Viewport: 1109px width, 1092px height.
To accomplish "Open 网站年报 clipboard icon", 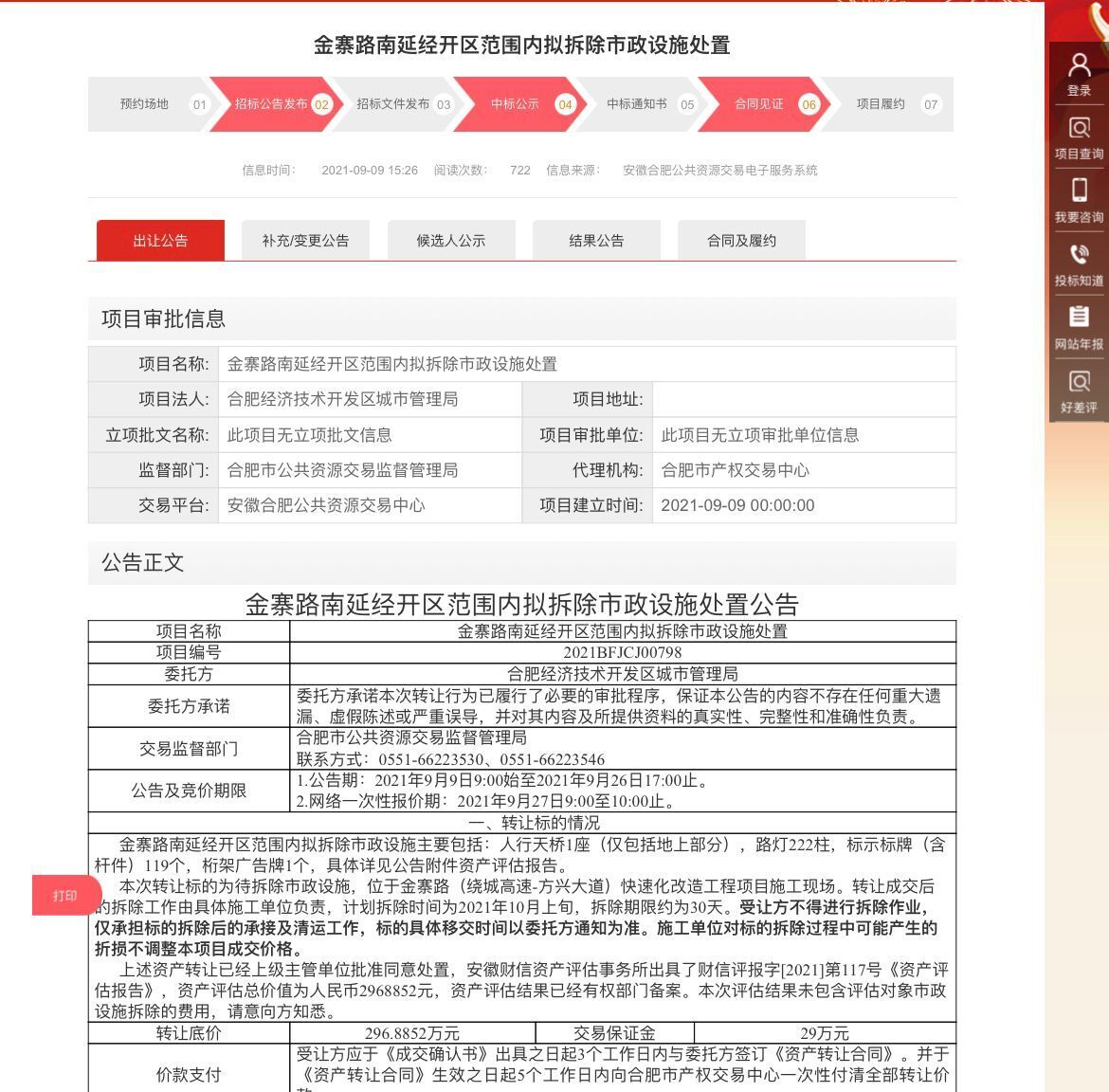I will 1079,317.
